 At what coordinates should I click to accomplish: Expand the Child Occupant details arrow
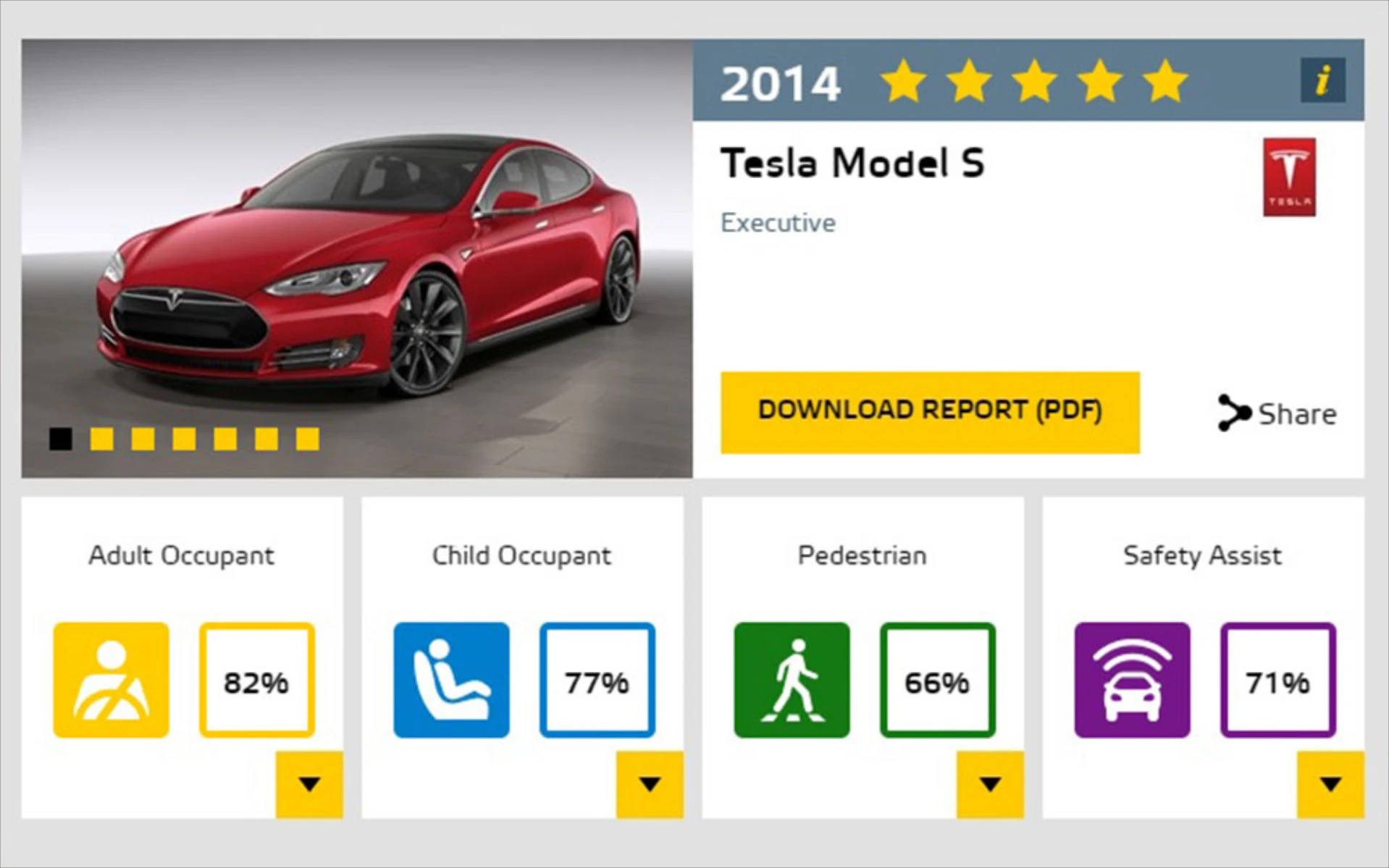click(650, 784)
